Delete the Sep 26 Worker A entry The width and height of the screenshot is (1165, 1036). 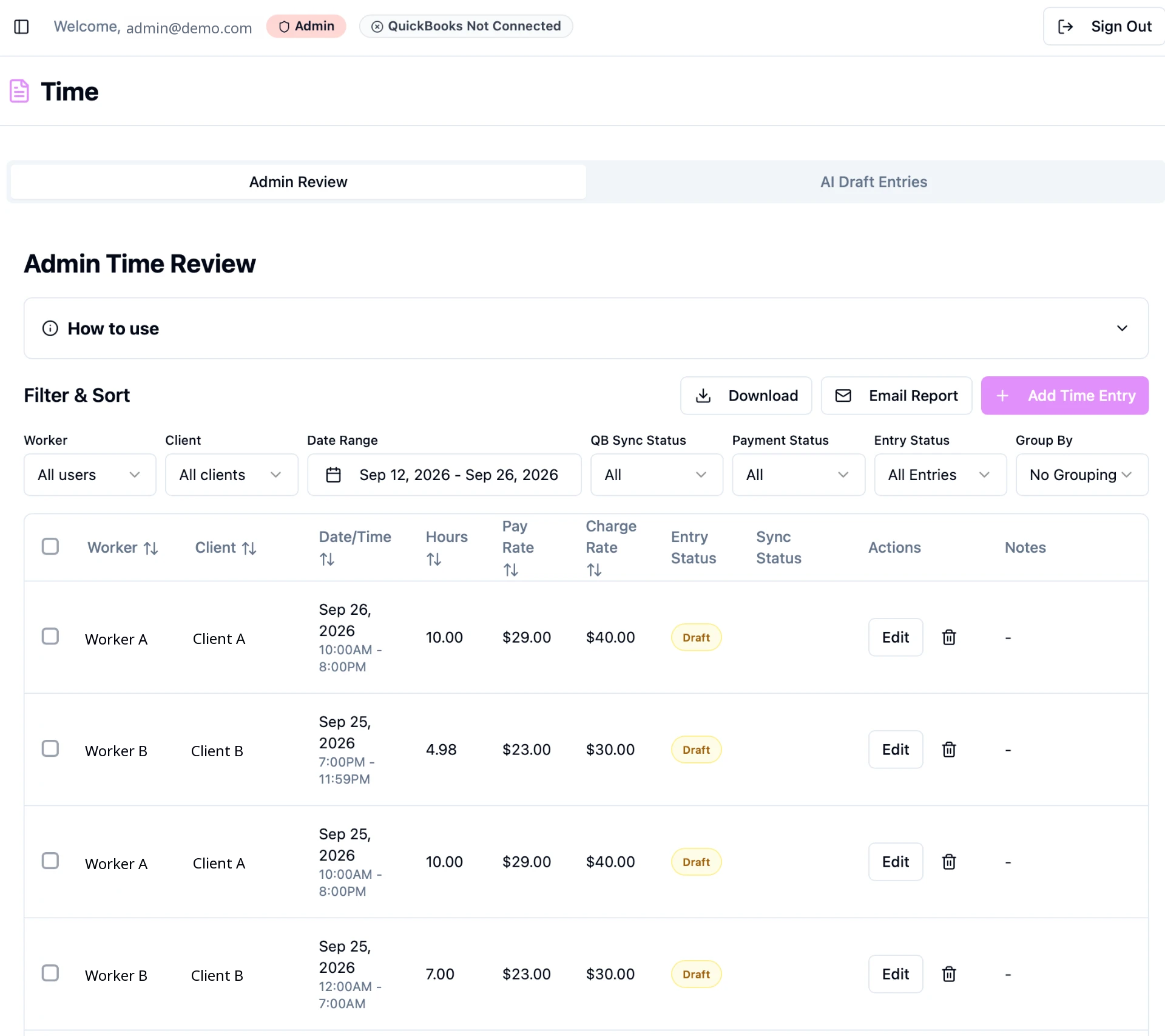949,637
